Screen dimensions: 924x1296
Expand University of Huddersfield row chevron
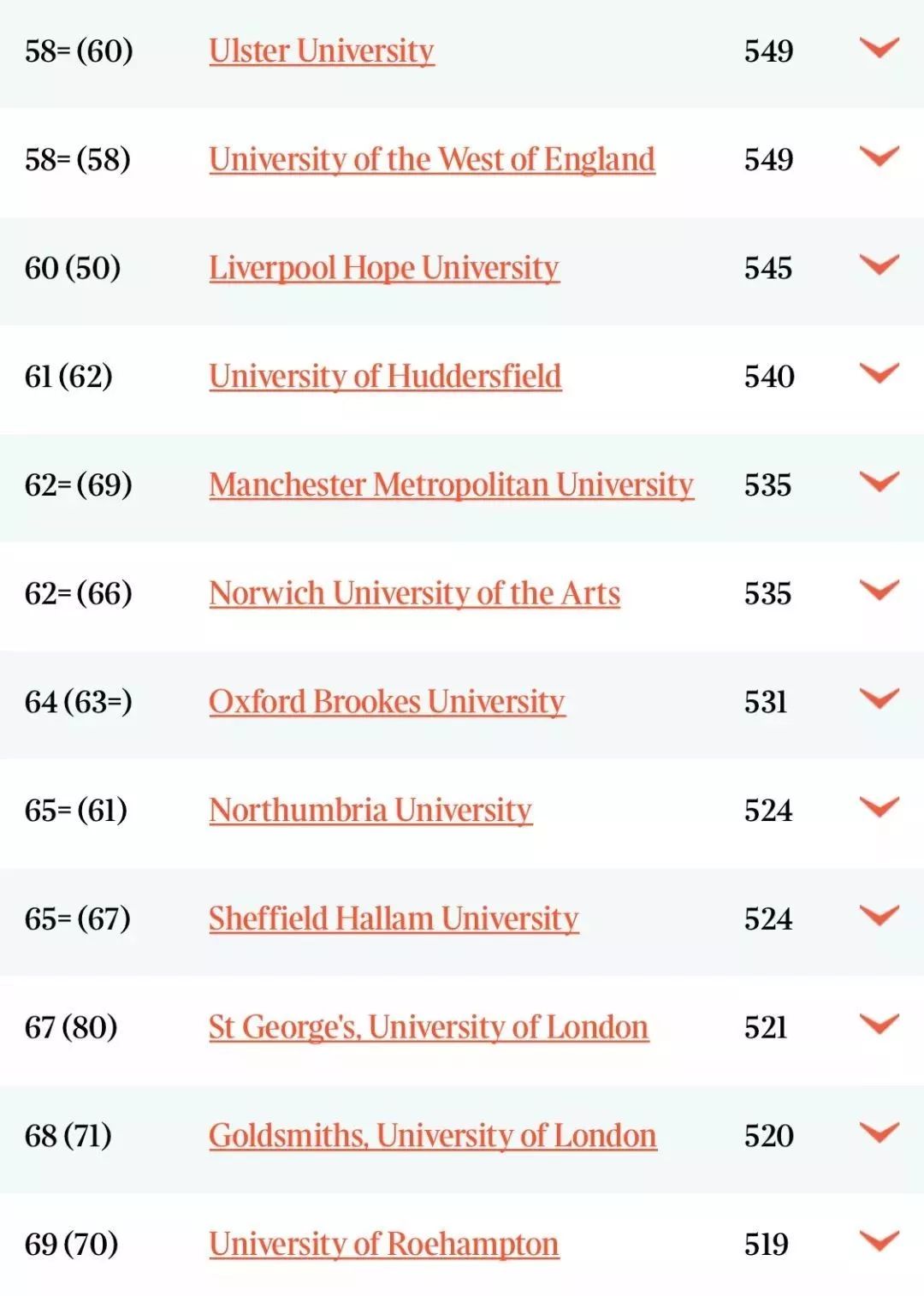click(880, 373)
